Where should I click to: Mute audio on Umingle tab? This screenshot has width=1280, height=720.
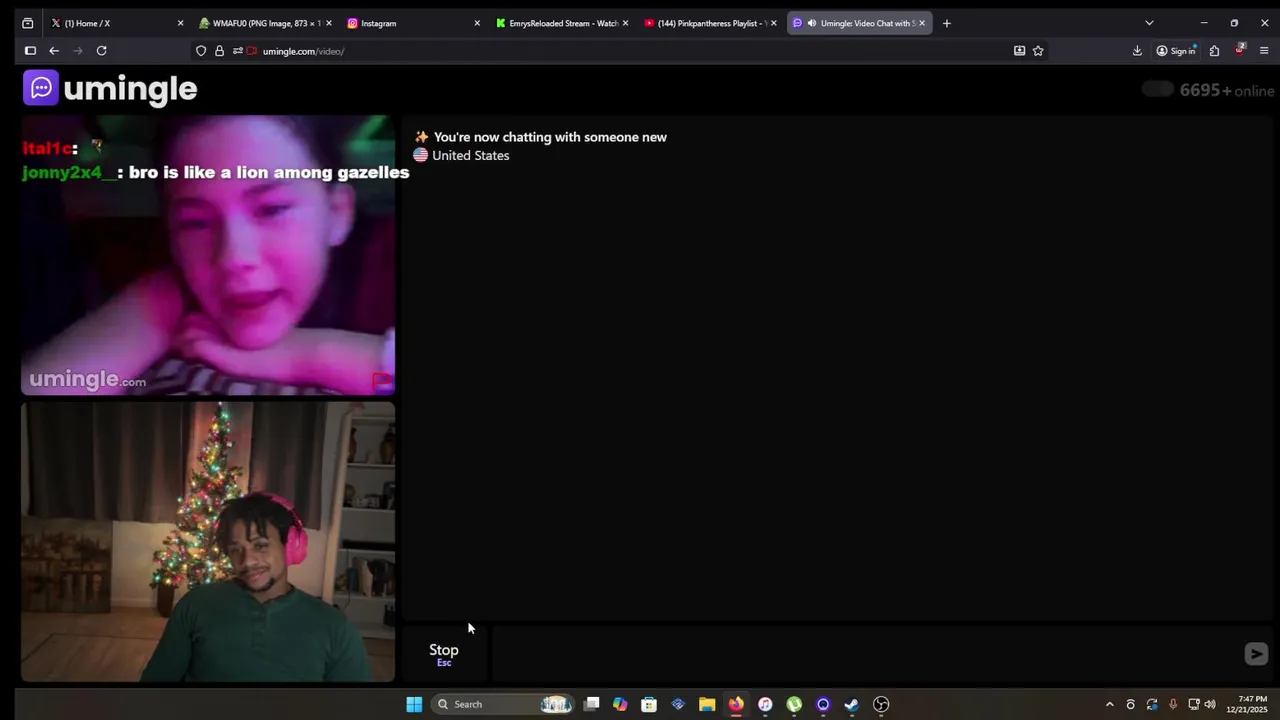point(811,23)
